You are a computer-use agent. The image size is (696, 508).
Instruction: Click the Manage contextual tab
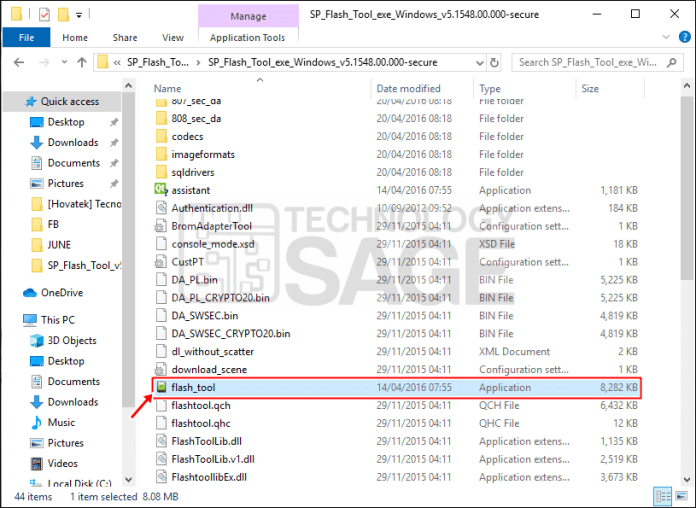coord(248,16)
